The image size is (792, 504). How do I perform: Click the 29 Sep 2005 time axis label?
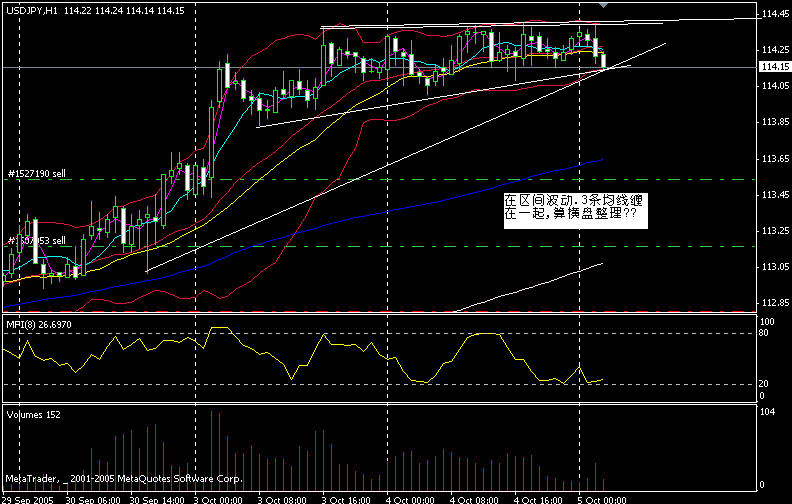pyautogui.click(x=28, y=499)
